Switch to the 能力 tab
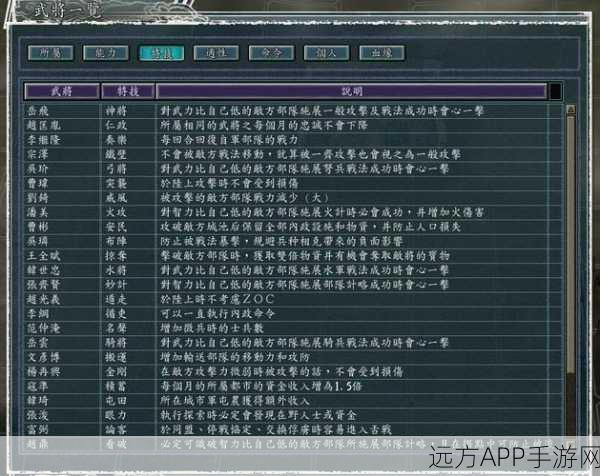This screenshot has width=600, height=476. pyautogui.click(x=106, y=53)
